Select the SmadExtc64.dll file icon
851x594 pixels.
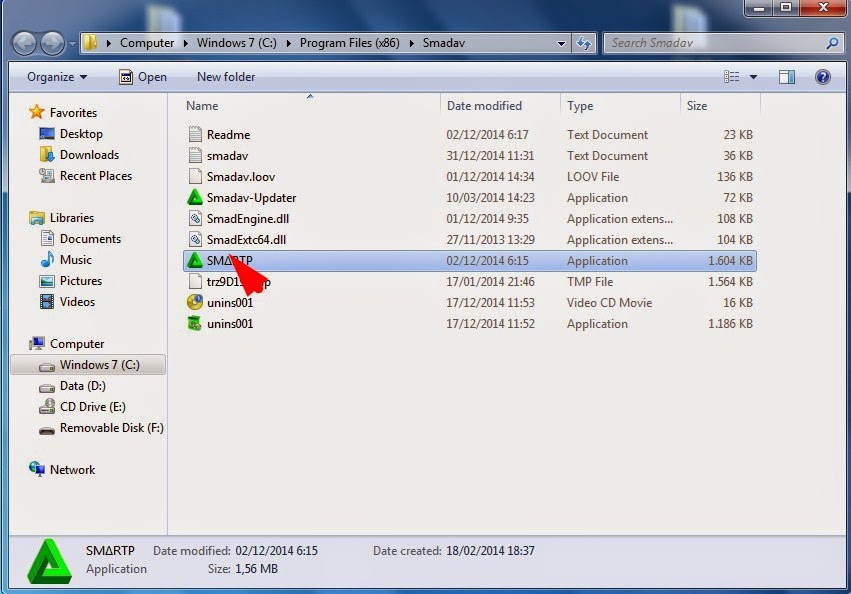pyautogui.click(x=195, y=239)
